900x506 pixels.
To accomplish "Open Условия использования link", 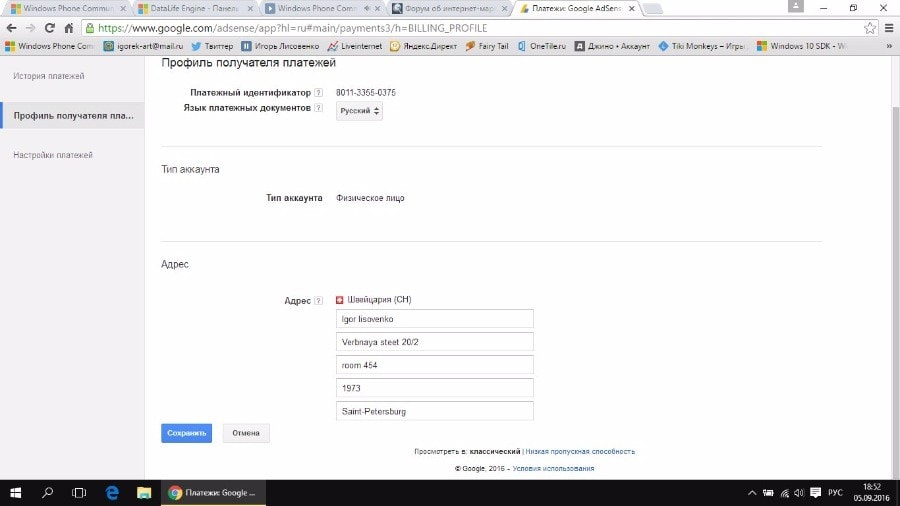I will pos(553,469).
